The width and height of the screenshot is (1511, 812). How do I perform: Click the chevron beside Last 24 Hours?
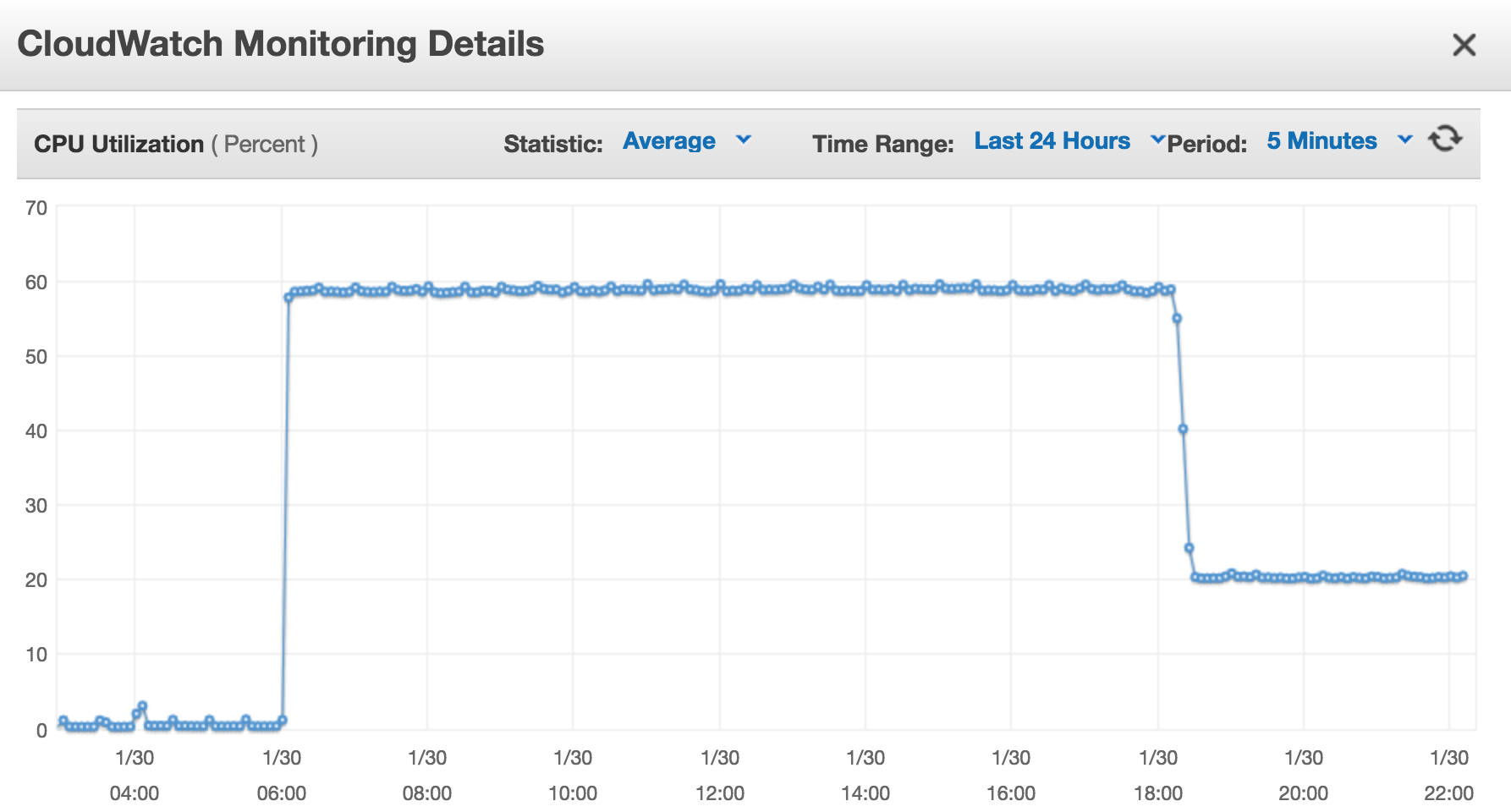pos(1157,140)
